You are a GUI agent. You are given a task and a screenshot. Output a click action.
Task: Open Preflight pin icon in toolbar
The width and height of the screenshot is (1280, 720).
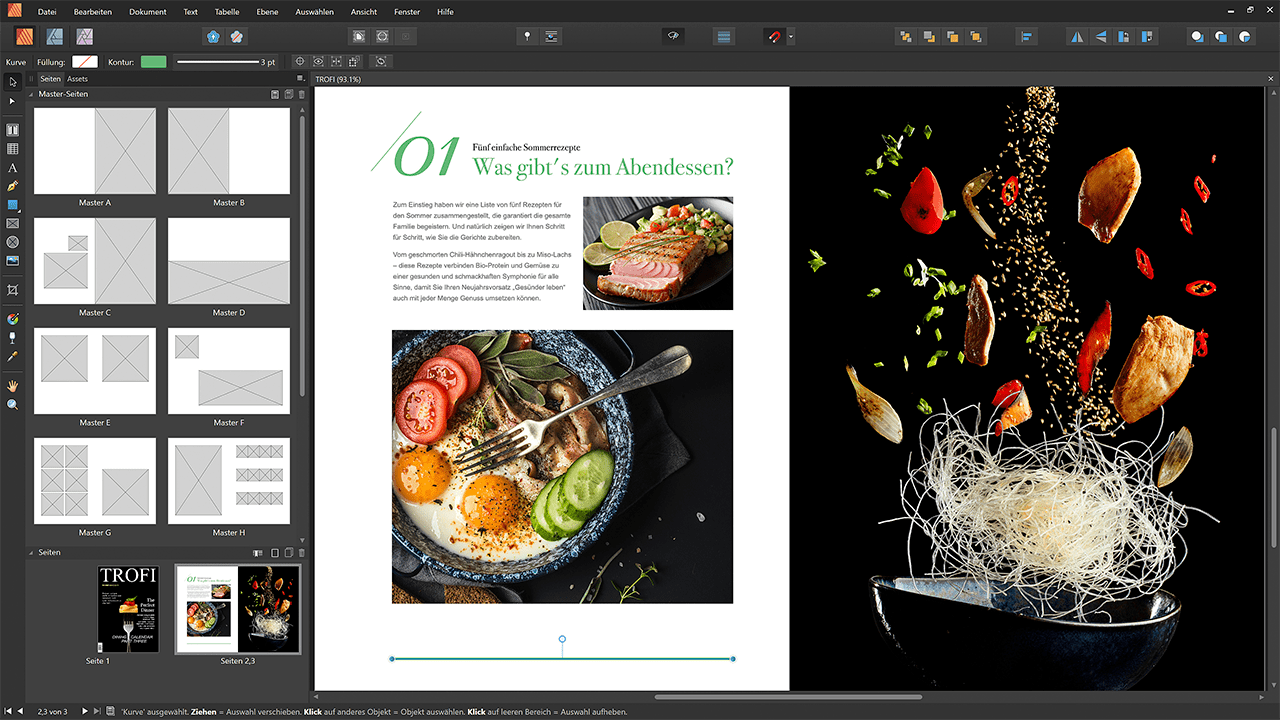click(x=528, y=37)
